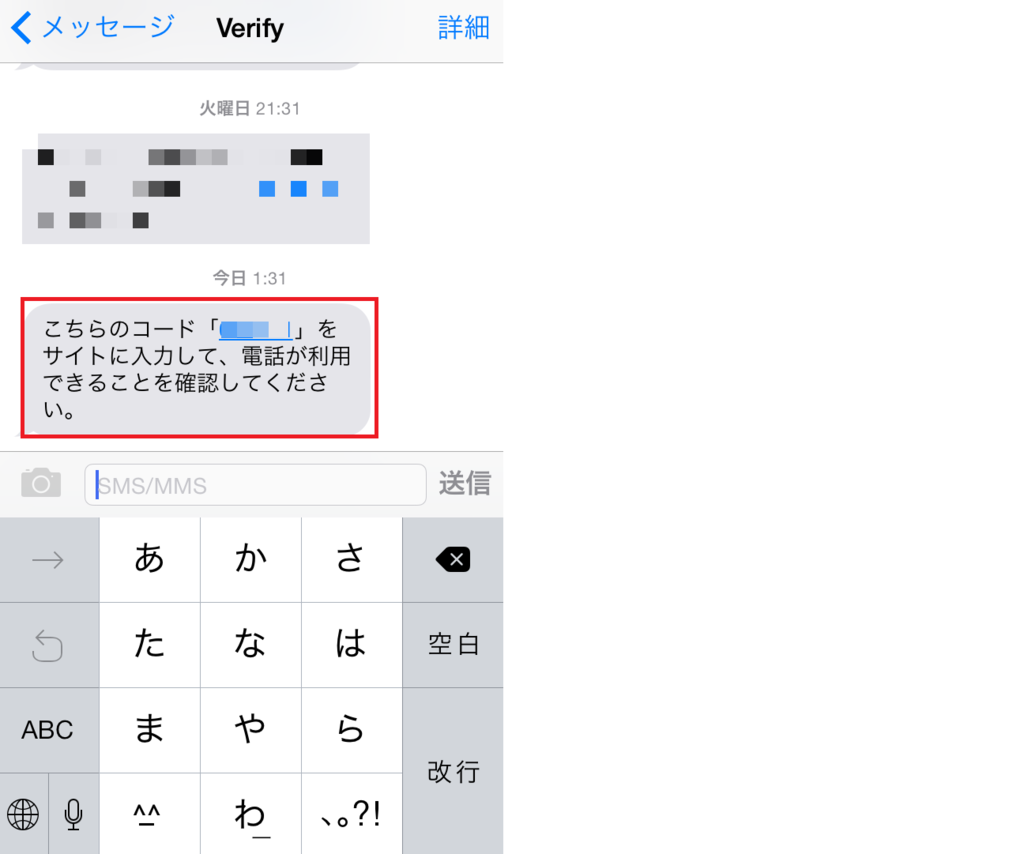Screen dimensions: 1024x854
Task: Tap the た key on keyboard
Action: pos(150,644)
